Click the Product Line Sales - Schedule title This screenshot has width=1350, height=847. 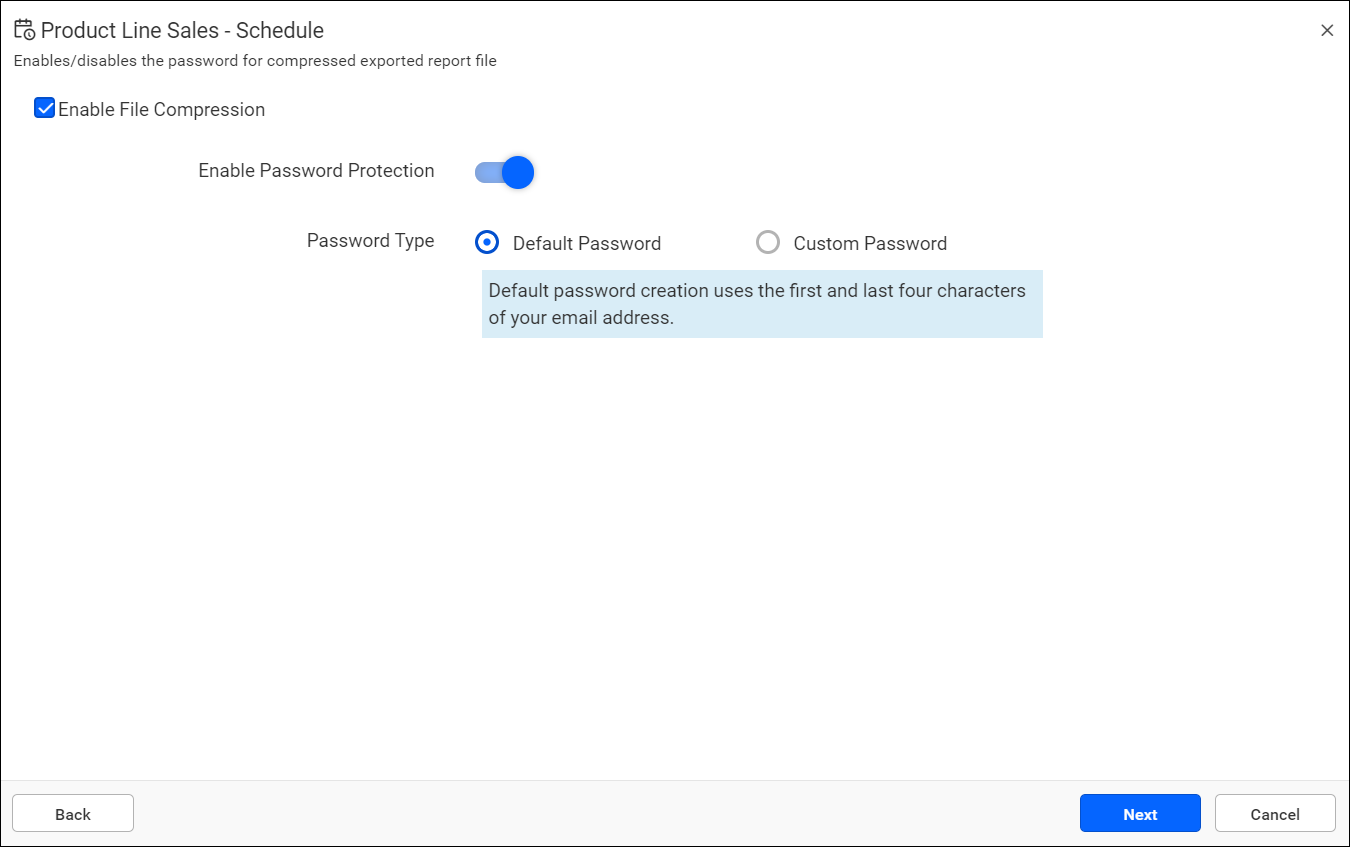point(182,31)
